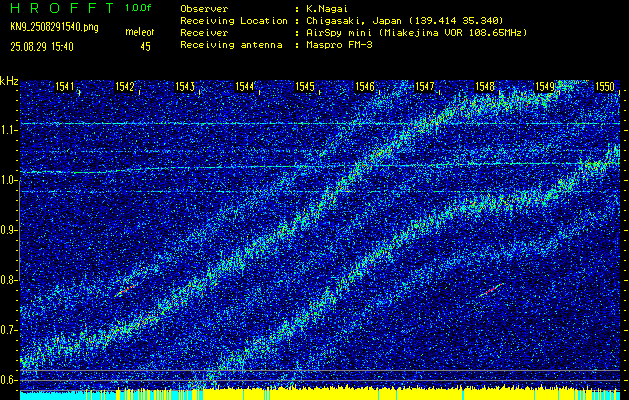The image size is (629, 400).
Task: Click the 1549 time marker
Action: pos(545,86)
